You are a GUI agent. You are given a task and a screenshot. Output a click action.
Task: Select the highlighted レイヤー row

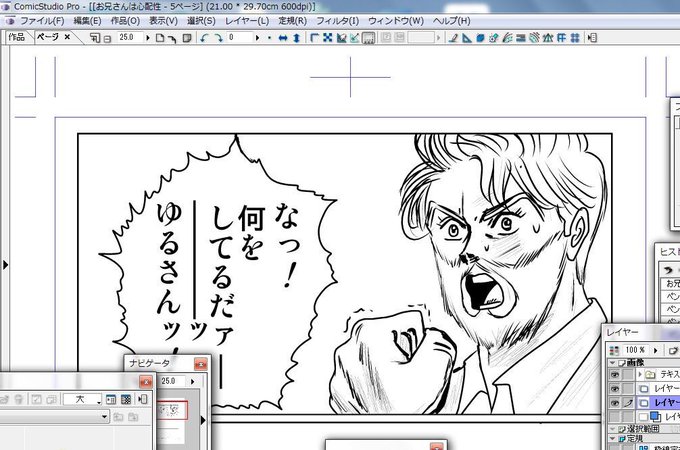pyautogui.click(x=658, y=403)
